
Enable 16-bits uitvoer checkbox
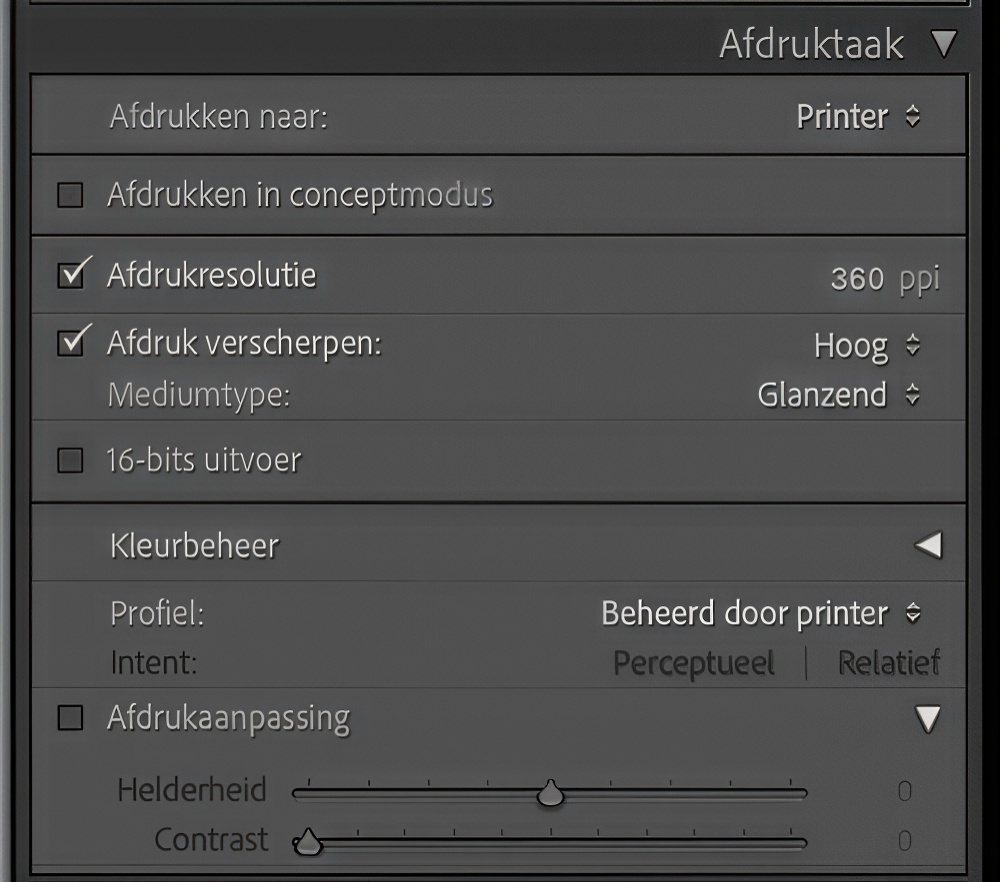pyautogui.click(x=70, y=461)
